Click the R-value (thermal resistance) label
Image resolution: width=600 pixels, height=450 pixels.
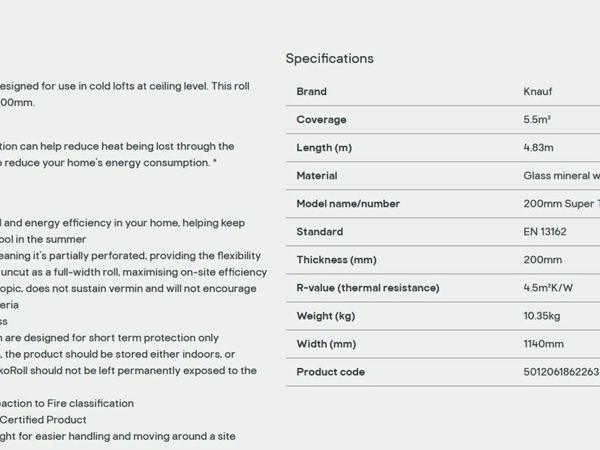click(368, 288)
